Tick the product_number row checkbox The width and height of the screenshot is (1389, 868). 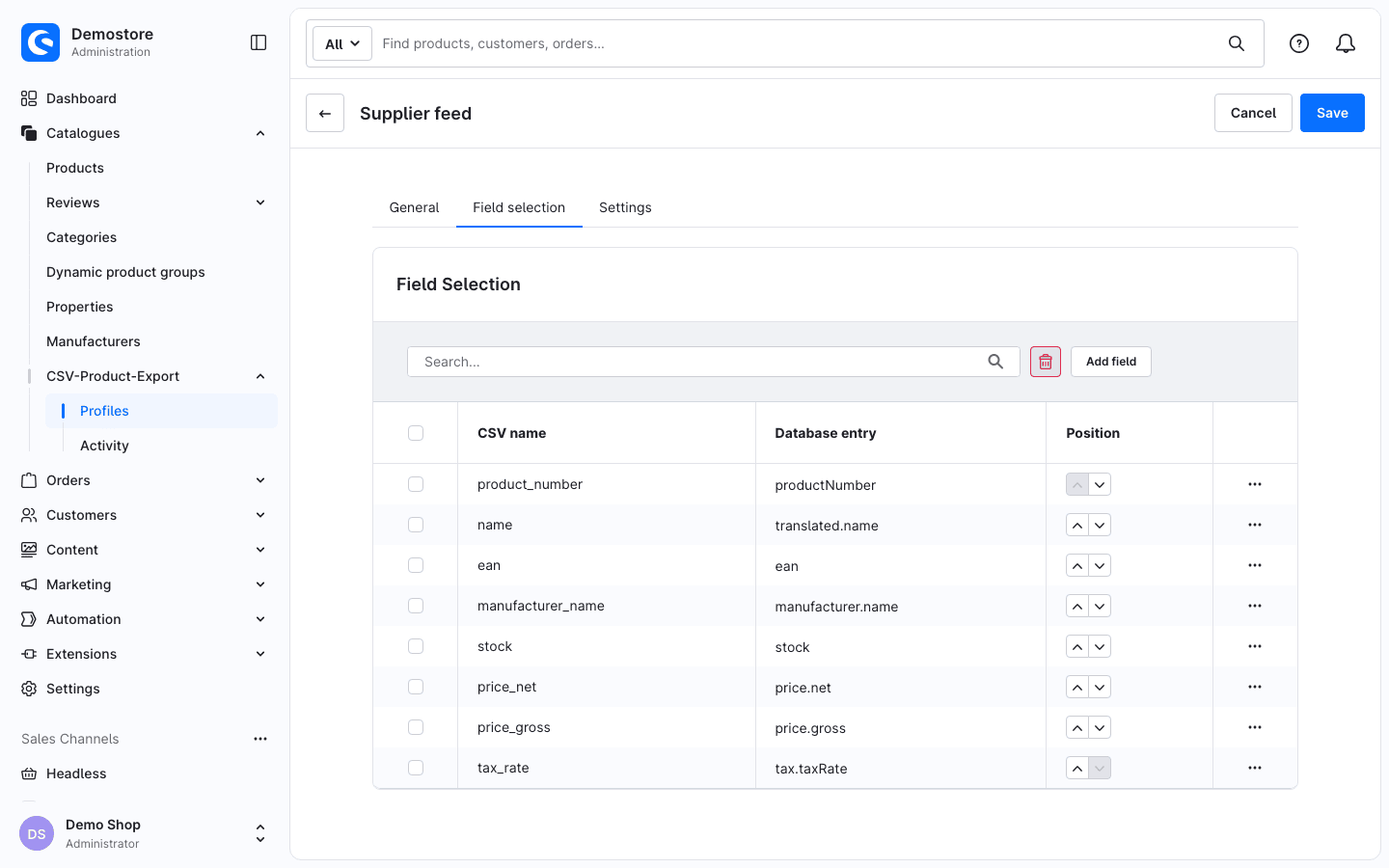pos(416,484)
